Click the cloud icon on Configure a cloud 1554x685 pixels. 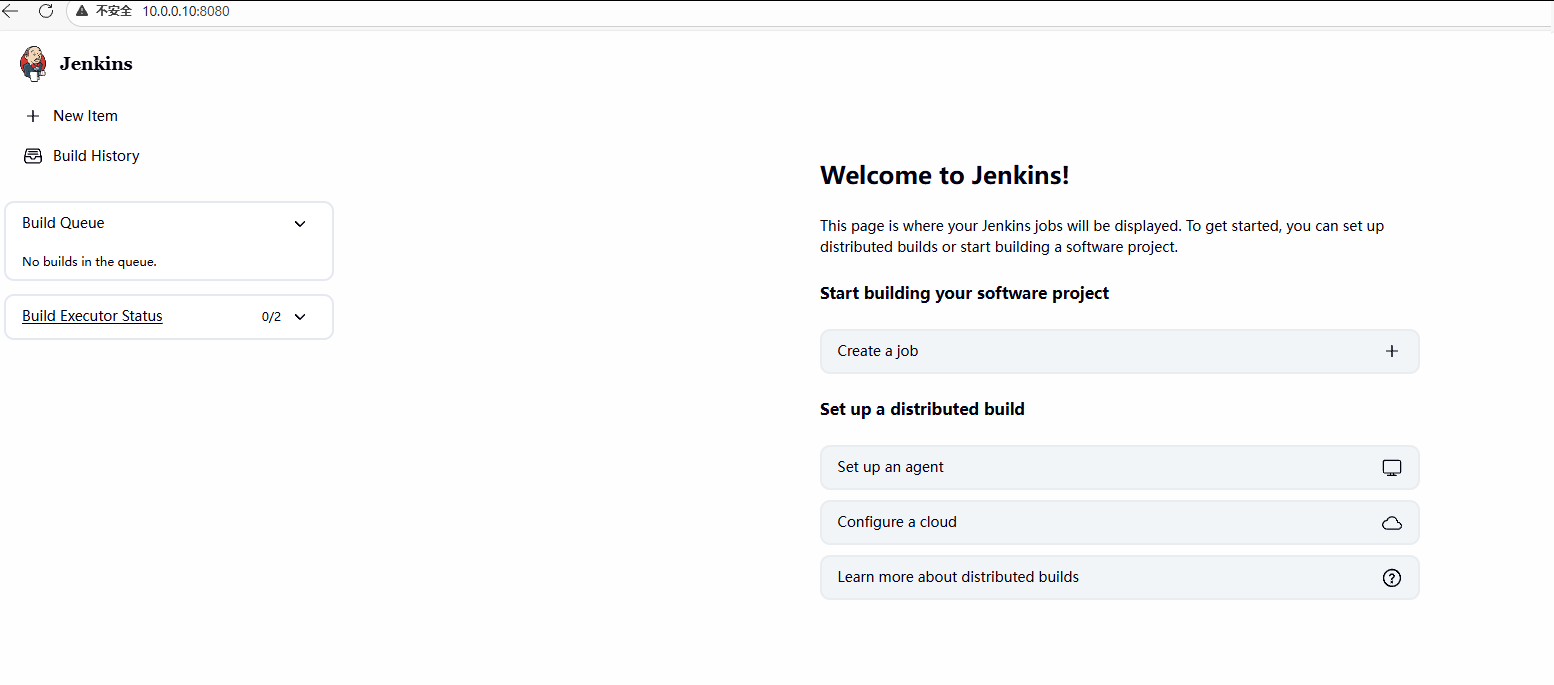(1391, 523)
